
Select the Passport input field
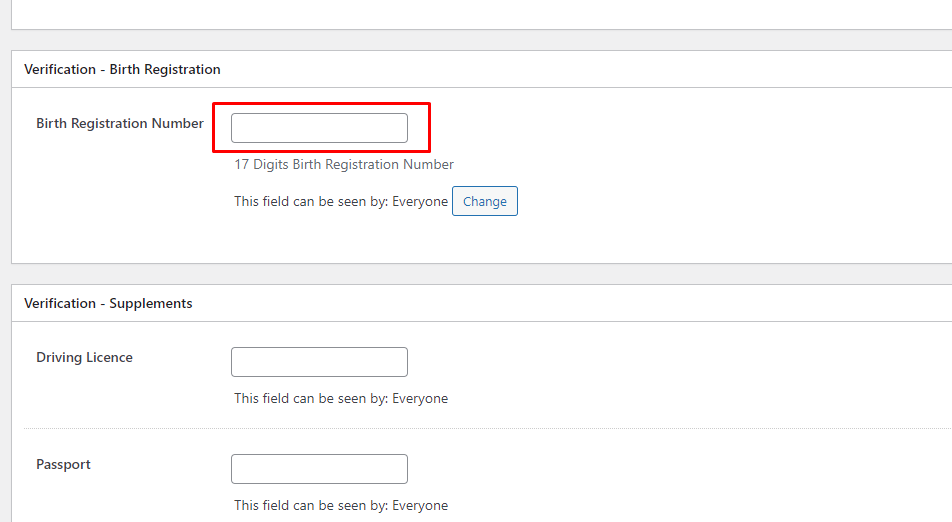pos(319,469)
